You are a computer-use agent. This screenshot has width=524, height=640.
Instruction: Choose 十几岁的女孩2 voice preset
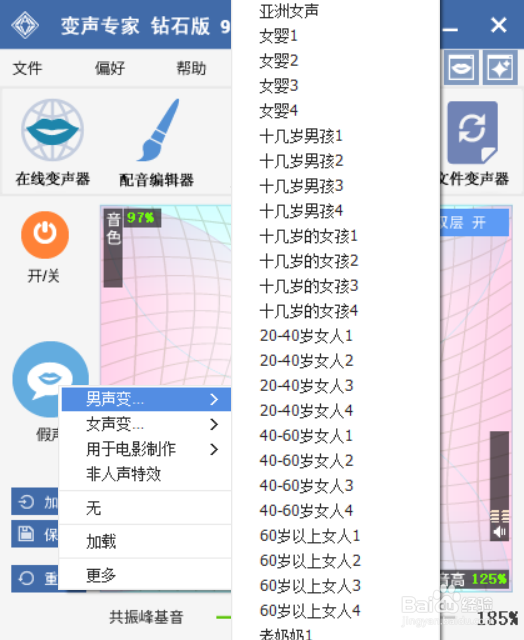point(309,261)
